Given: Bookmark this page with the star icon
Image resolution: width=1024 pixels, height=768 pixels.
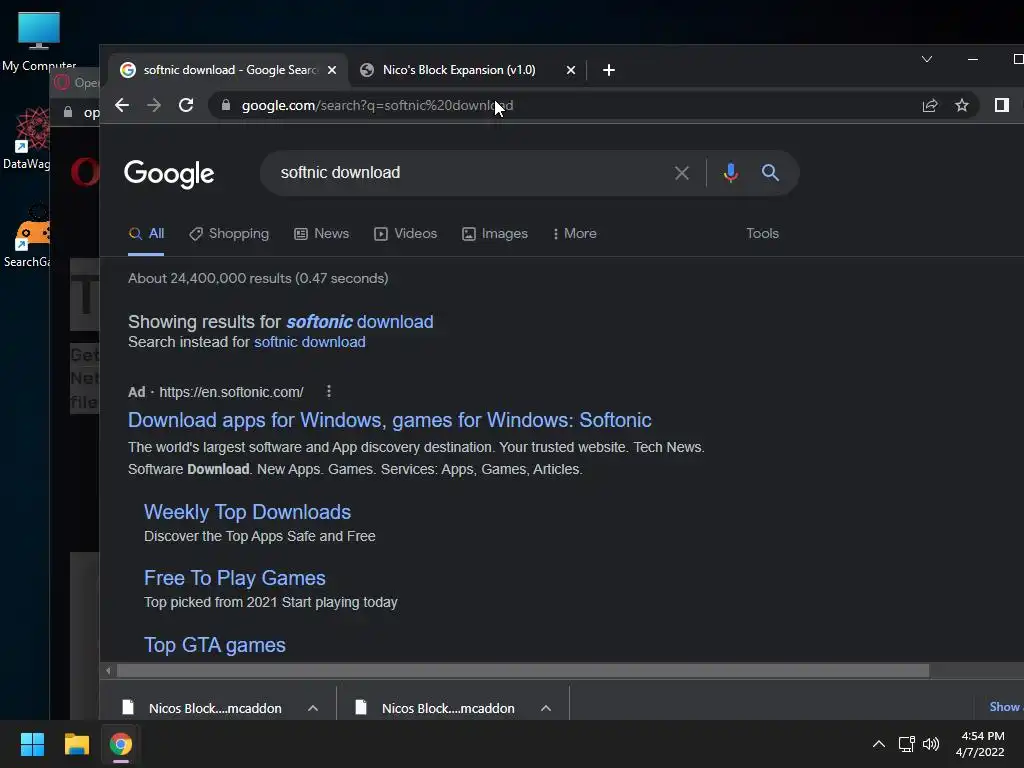Looking at the screenshot, I should [x=962, y=105].
